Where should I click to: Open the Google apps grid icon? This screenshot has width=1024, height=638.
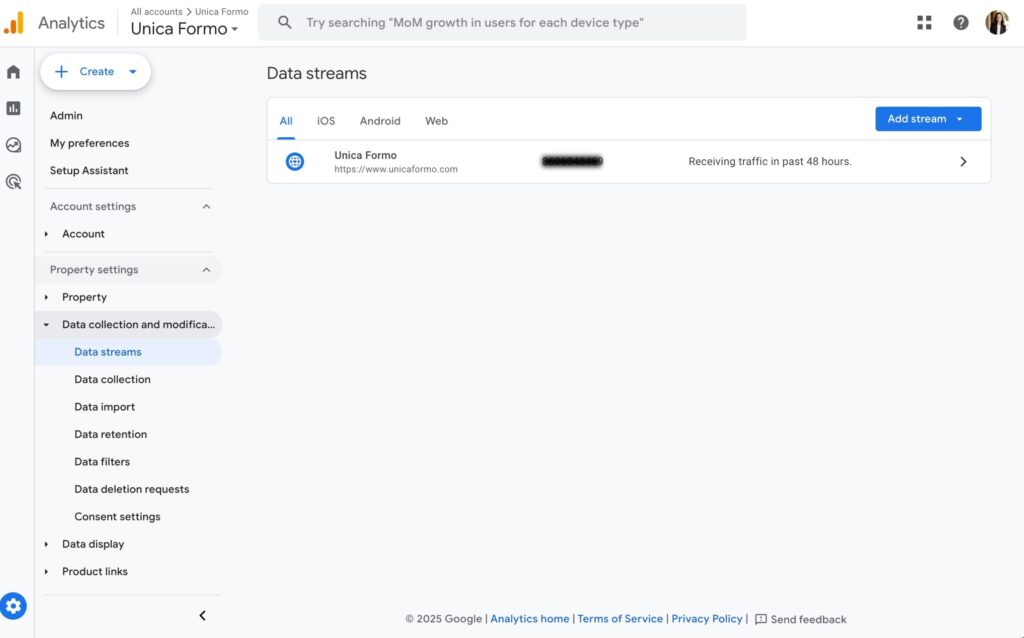pyautogui.click(x=924, y=22)
